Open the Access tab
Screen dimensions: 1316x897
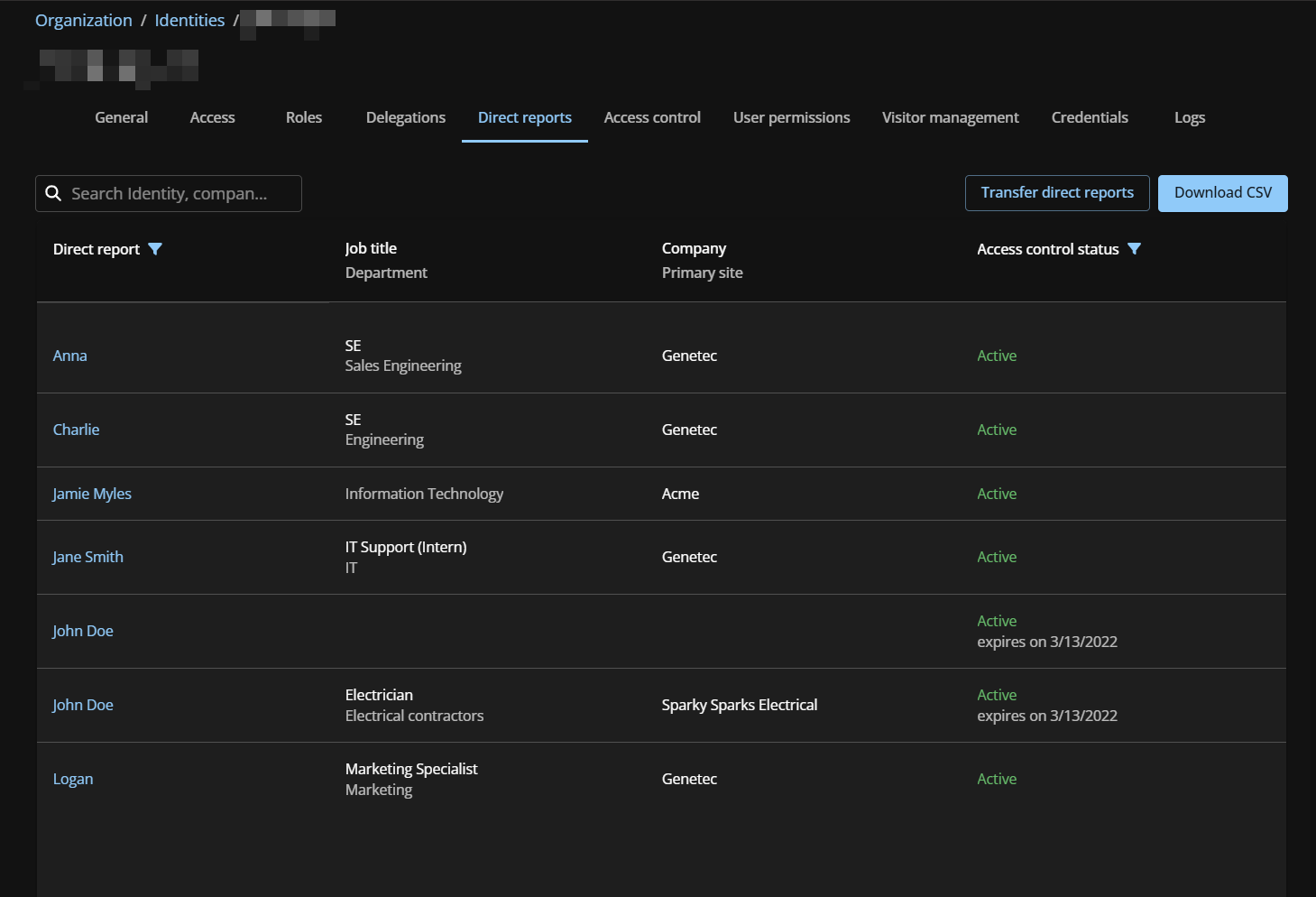[211, 117]
